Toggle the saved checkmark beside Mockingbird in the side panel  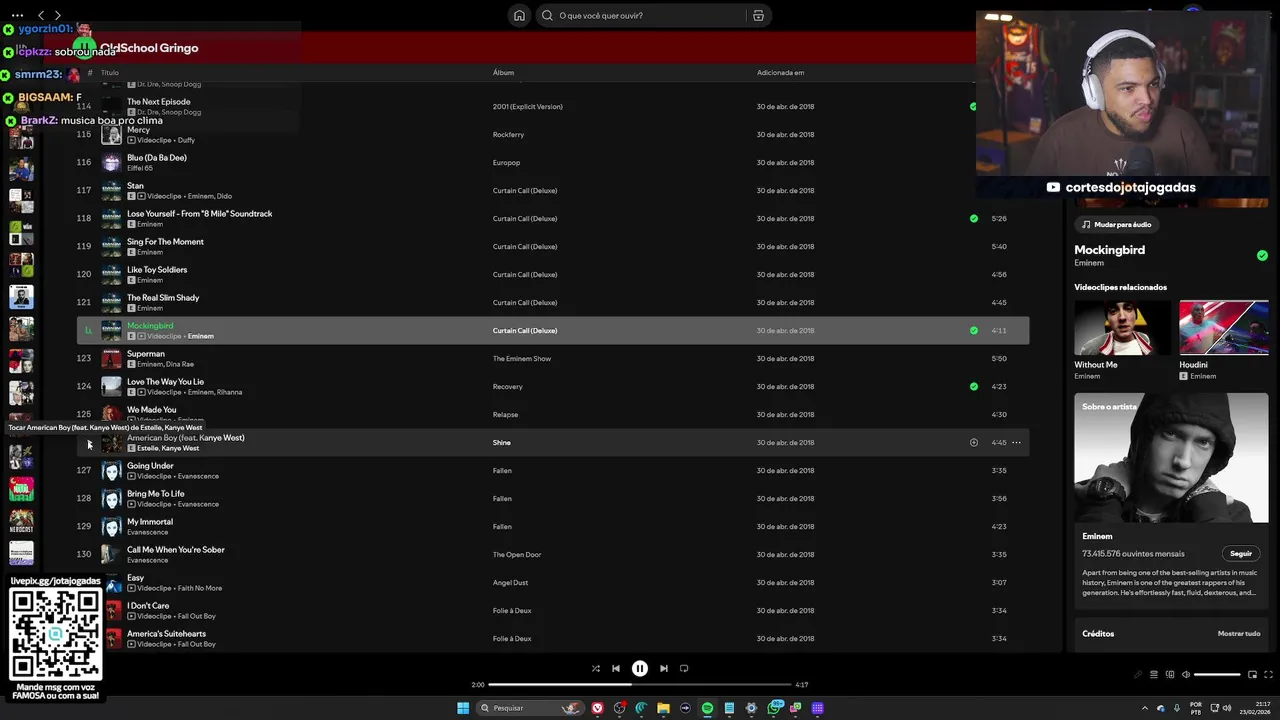(1262, 255)
